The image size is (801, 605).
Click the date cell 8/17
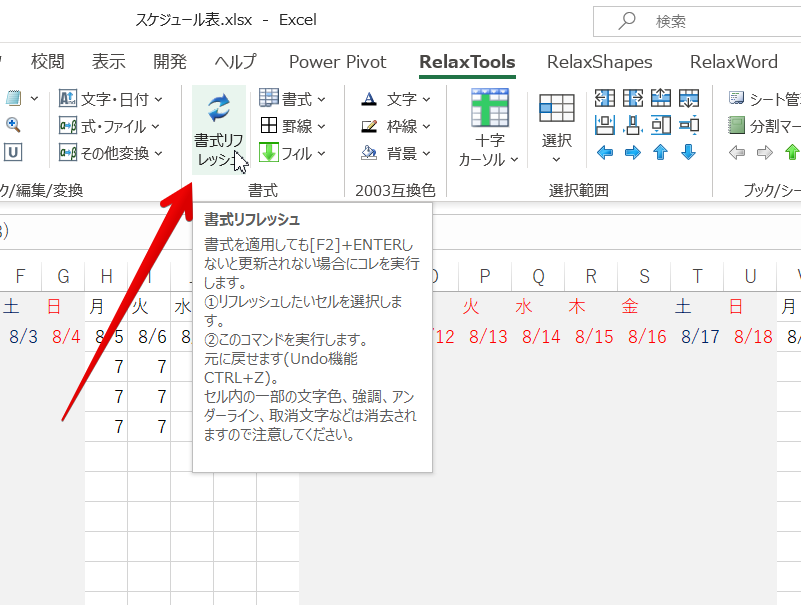pos(698,337)
